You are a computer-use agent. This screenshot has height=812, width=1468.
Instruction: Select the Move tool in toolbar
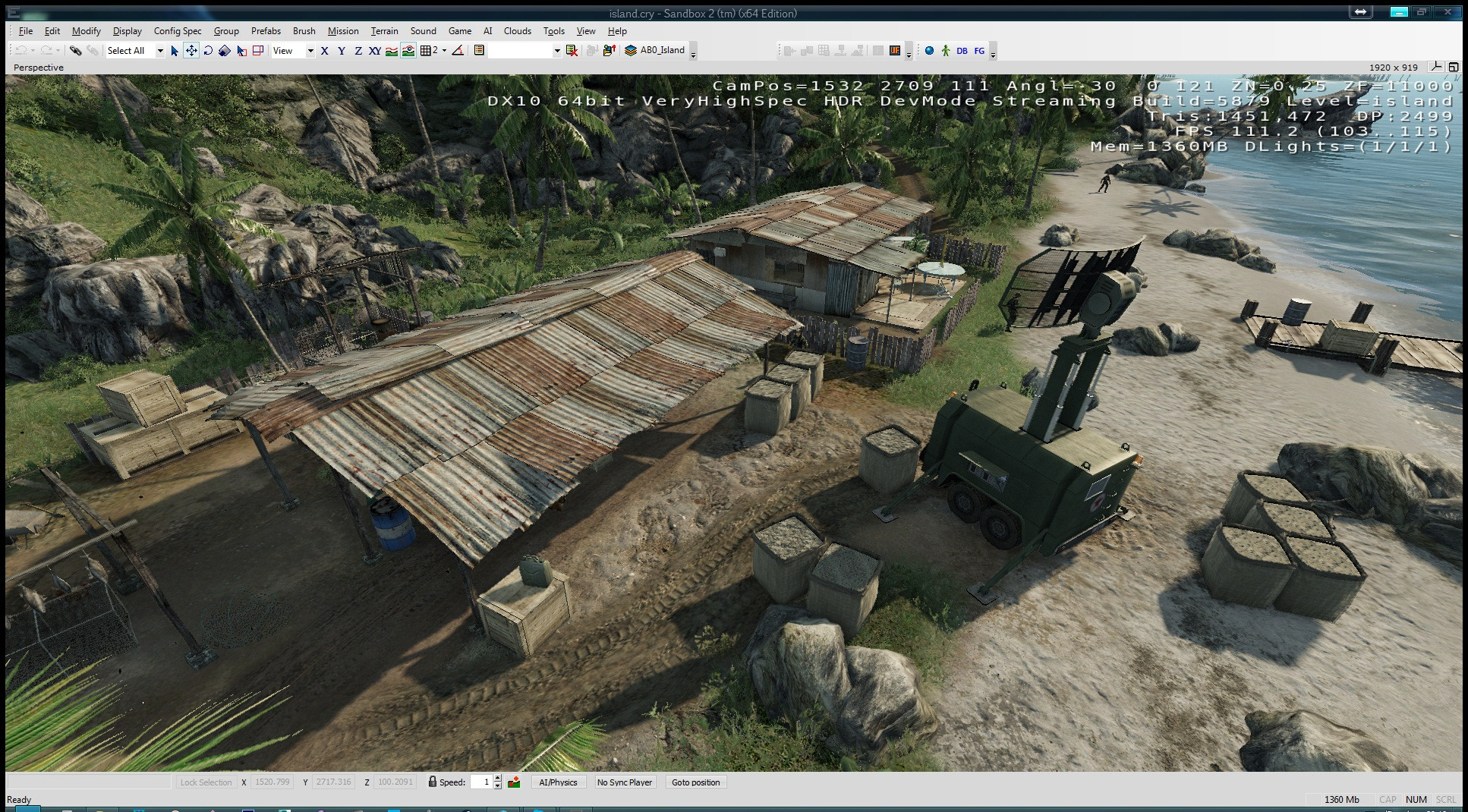191,51
